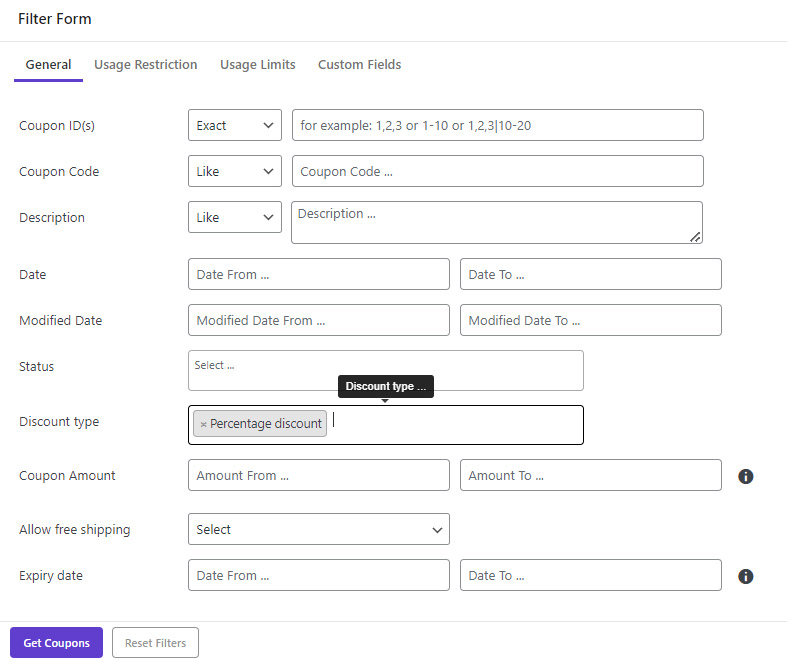
Task: Open the Custom Fields tab
Action: (359, 65)
